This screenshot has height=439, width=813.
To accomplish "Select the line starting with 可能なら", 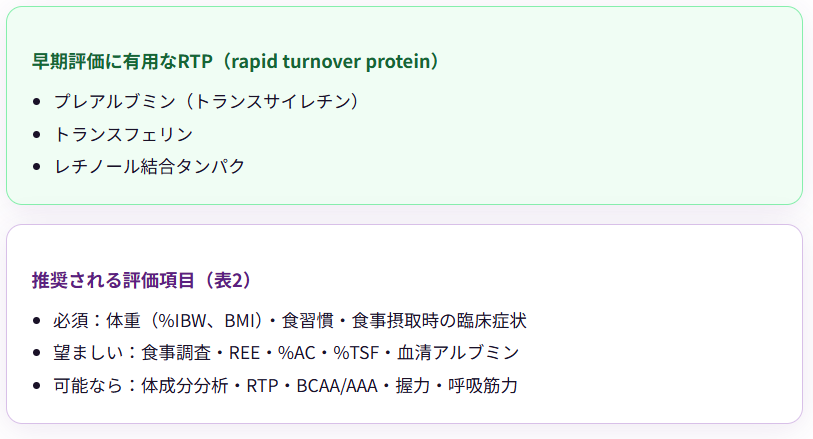I will 286,385.
